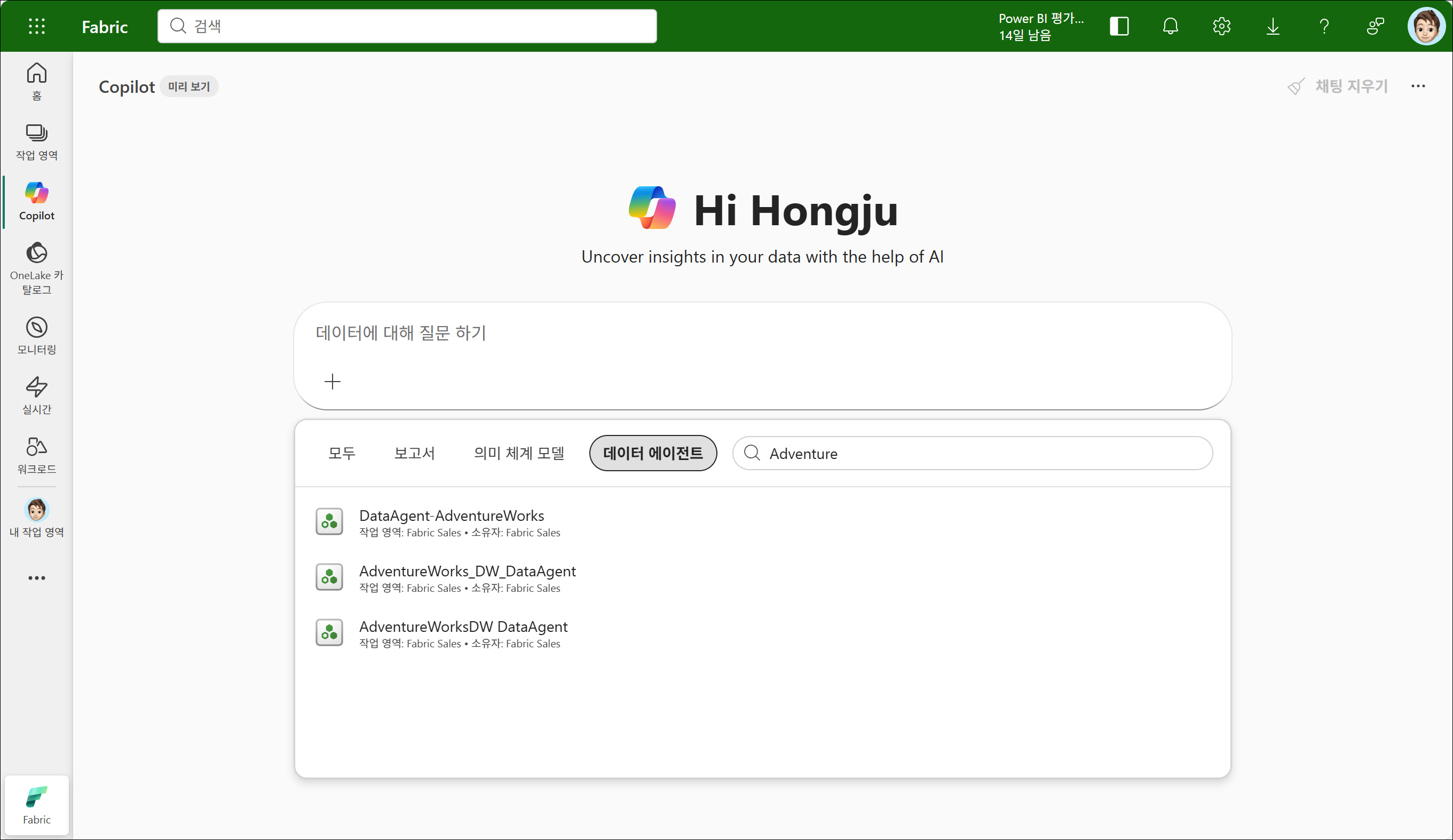Switch to the 보고서 tab
This screenshot has height=840, width=1453.
tap(414, 453)
